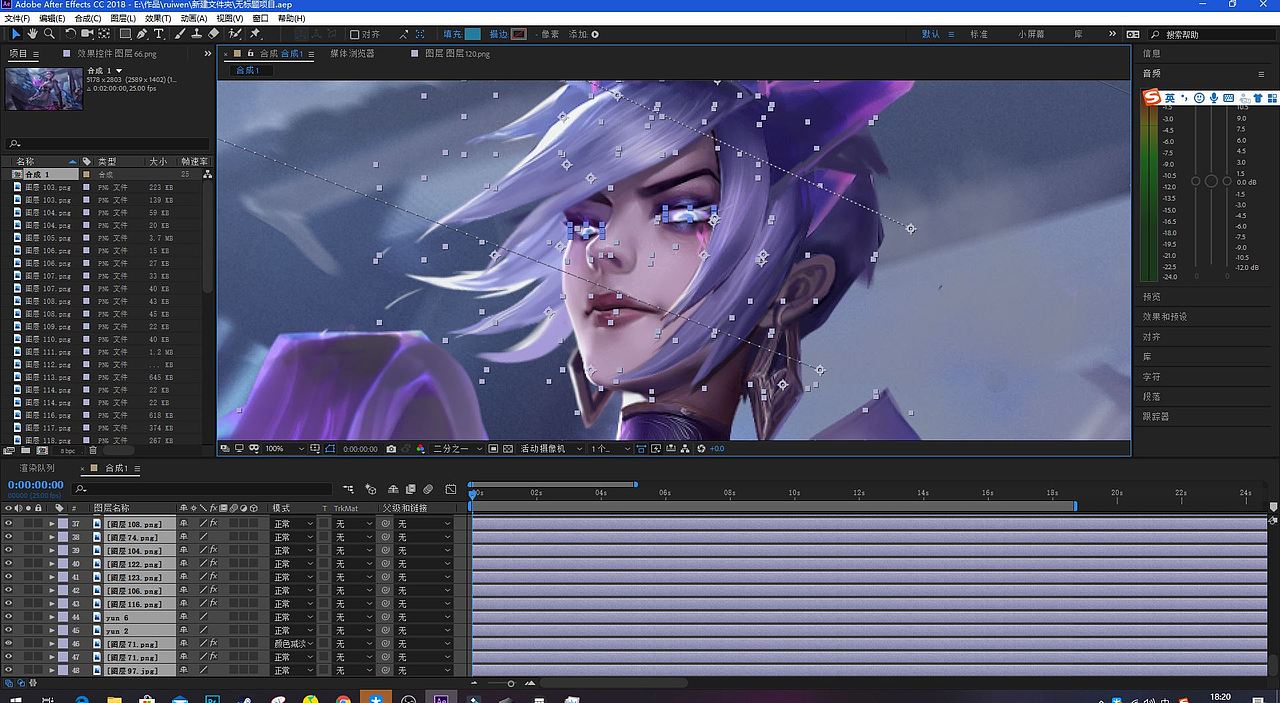
Task: Click the timeline zoom slider handle
Action: tap(511, 683)
